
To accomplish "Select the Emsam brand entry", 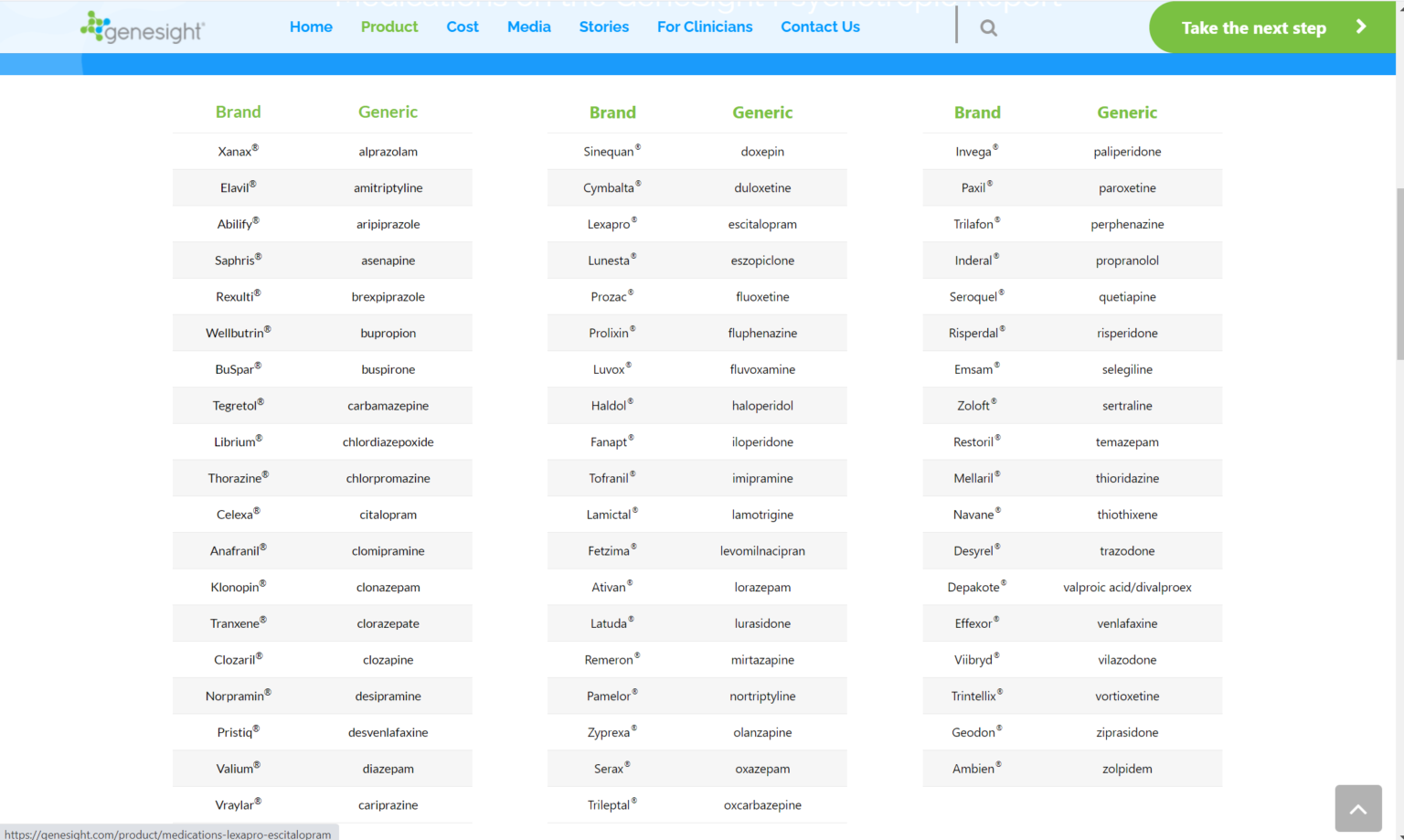I will [x=977, y=369].
